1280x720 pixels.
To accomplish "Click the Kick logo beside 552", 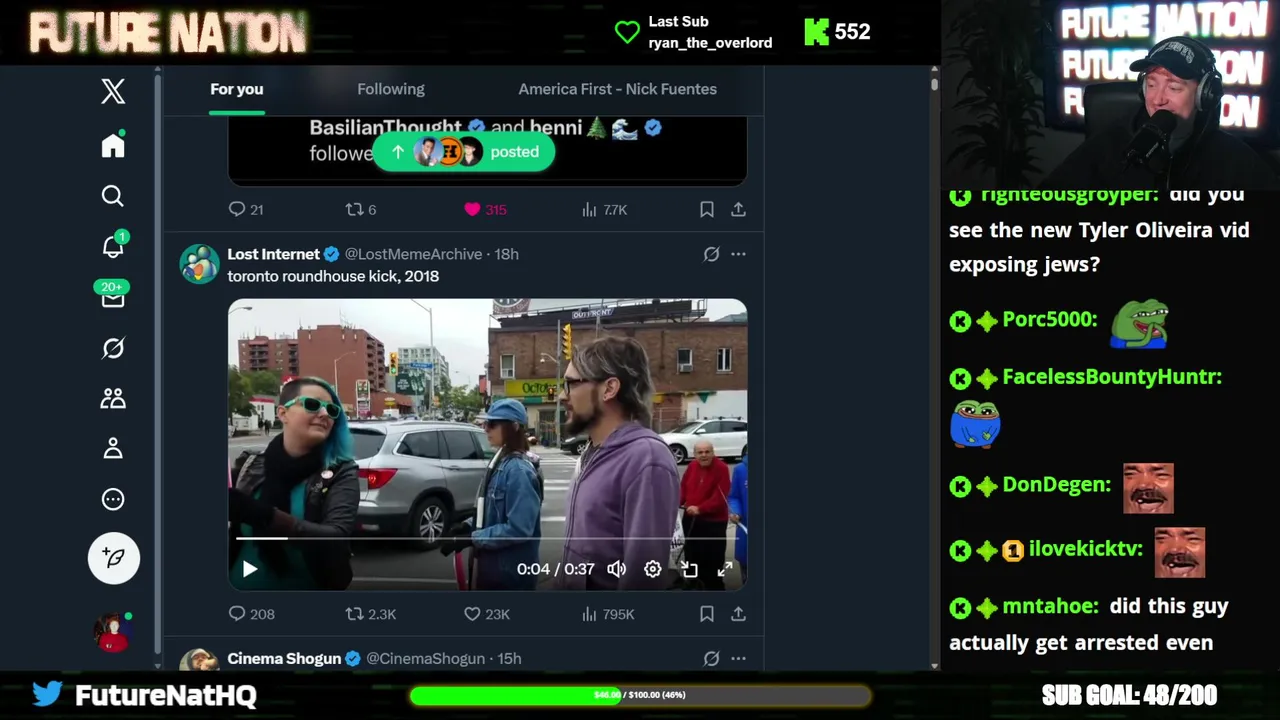I will (x=816, y=32).
